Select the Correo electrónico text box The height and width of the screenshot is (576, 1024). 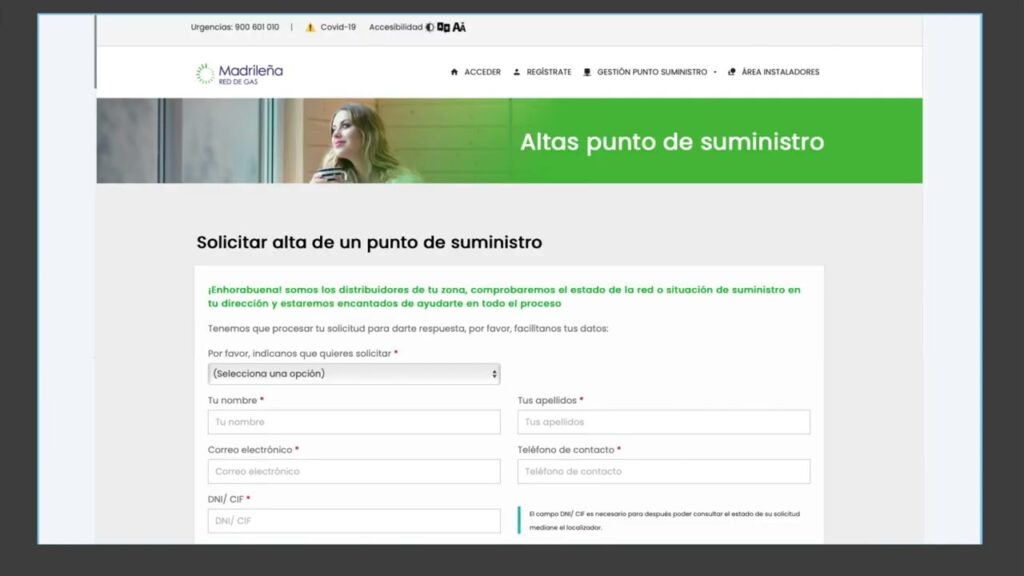(x=354, y=471)
